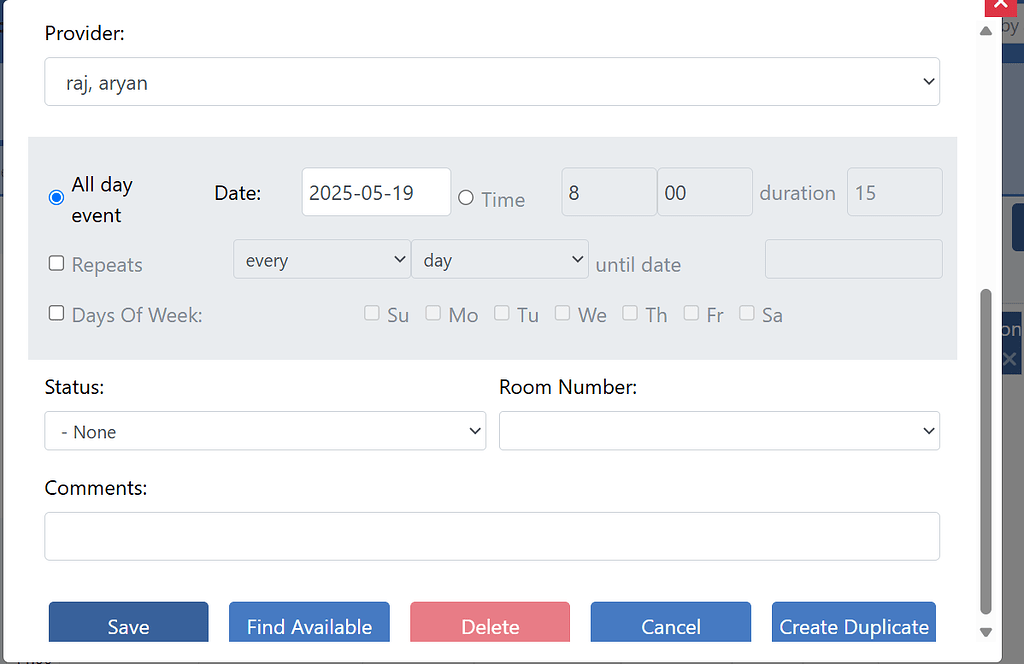Check the Fr day checkbox
Image resolution: width=1024 pixels, height=664 pixels.
(691, 314)
